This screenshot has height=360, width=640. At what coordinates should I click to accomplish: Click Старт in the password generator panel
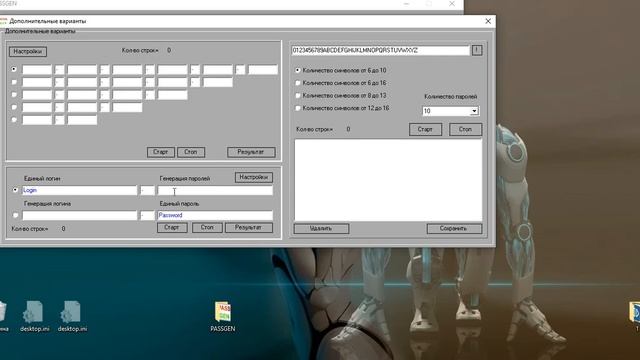tap(425, 129)
